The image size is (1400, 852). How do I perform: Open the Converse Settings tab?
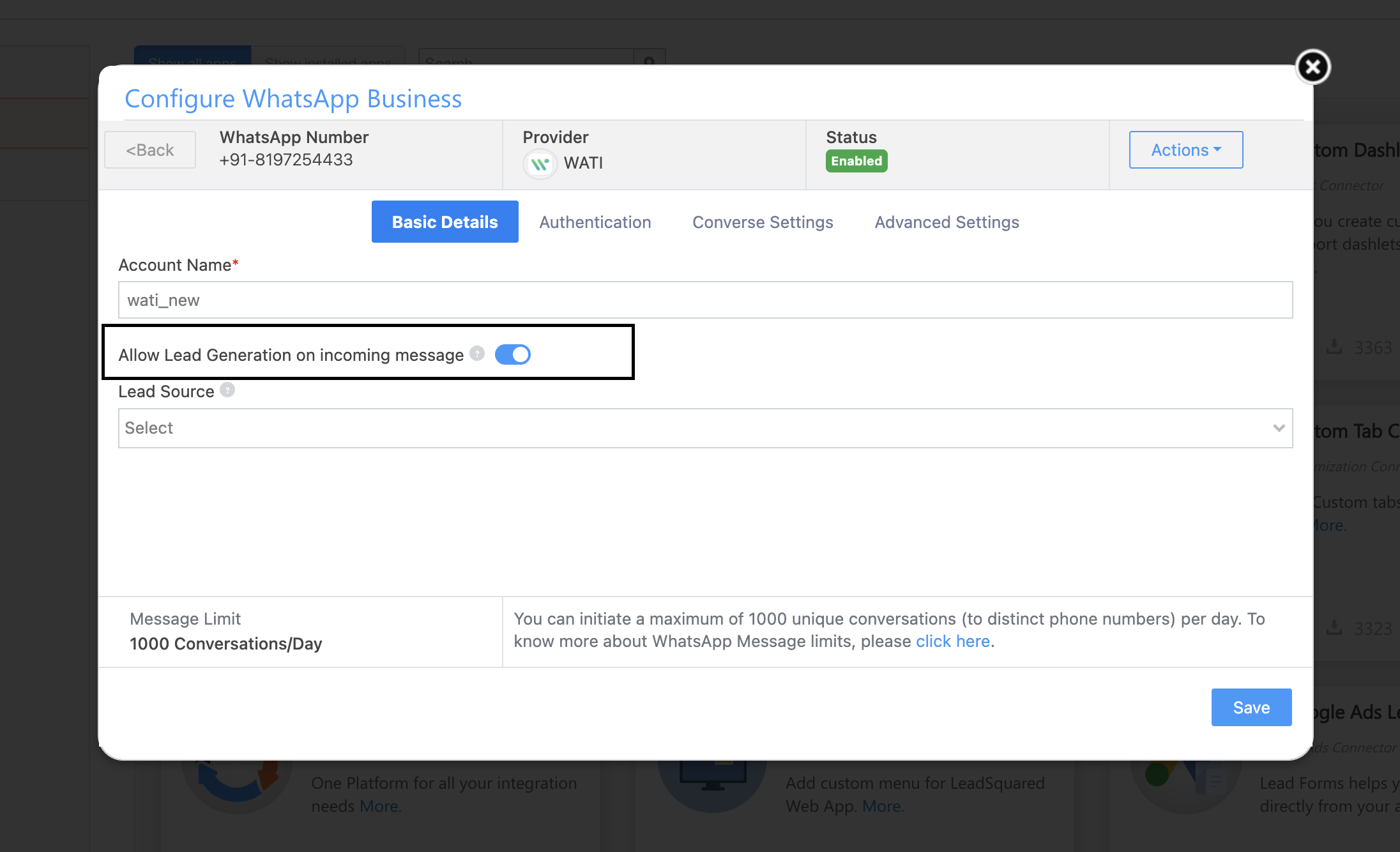click(763, 222)
